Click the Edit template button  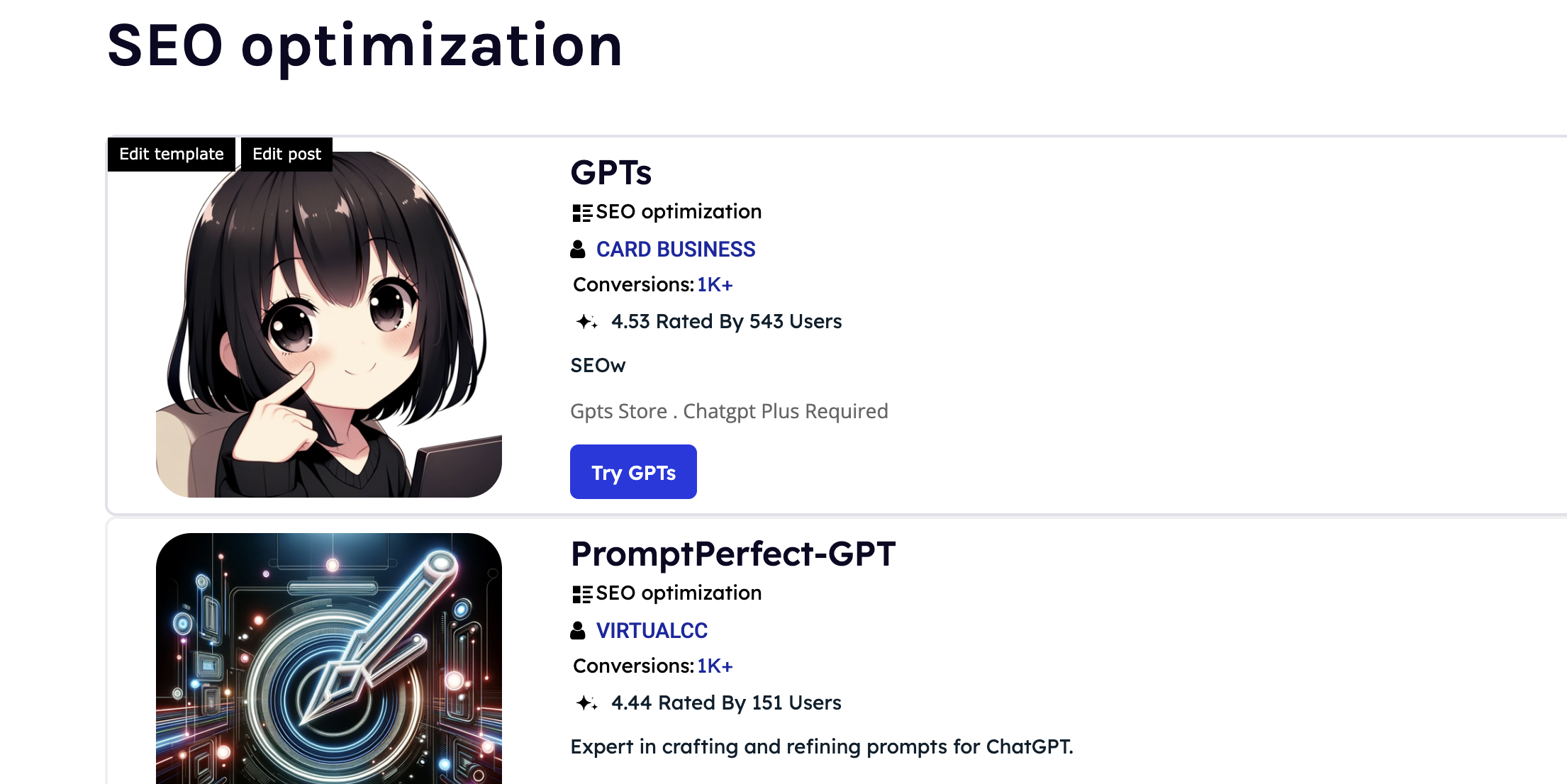[x=171, y=154]
